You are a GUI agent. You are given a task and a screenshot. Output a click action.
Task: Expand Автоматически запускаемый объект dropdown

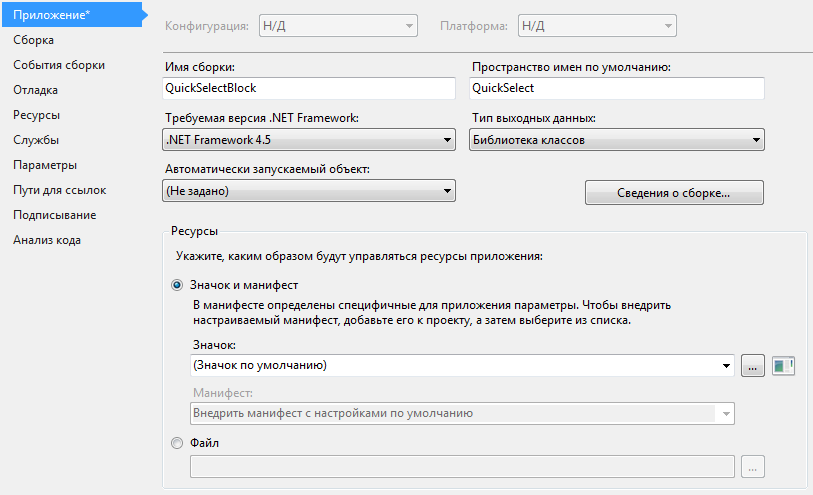[309, 191]
